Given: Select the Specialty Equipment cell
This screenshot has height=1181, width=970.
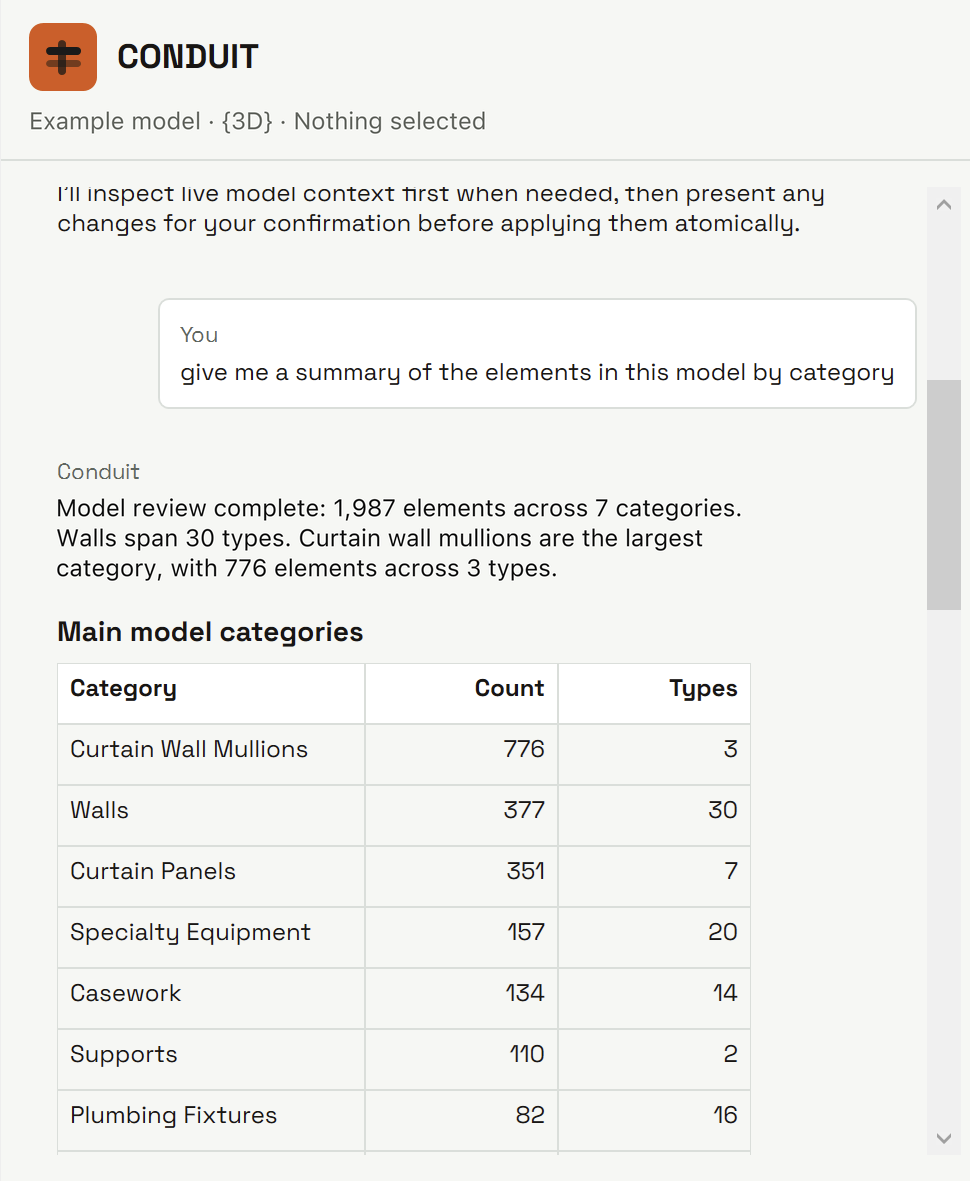Looking at the screenshot, I should pyautogui.click(x=212, y=938).
